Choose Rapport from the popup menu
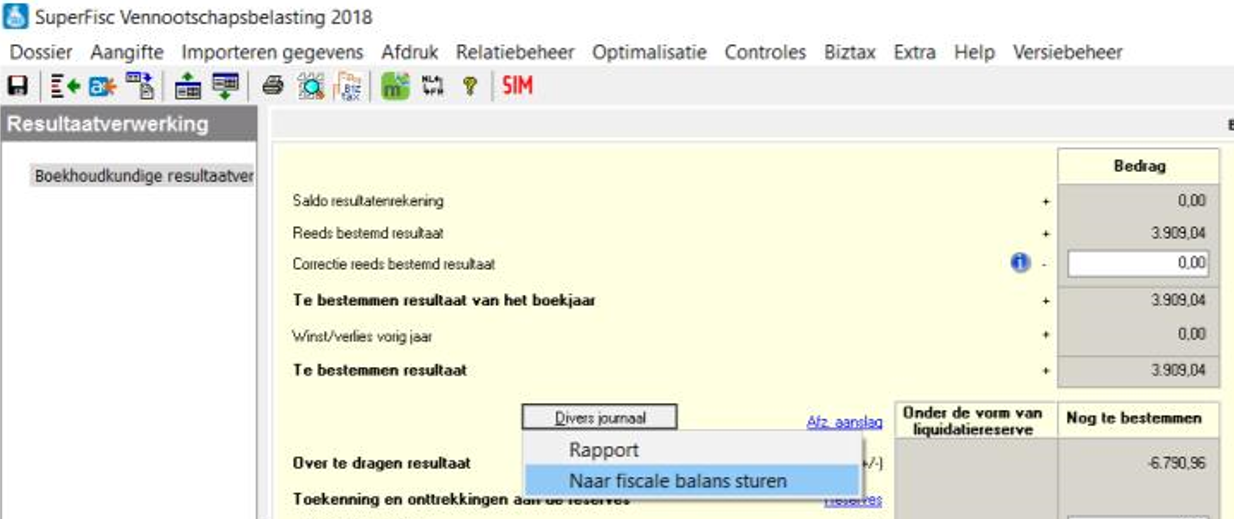 click(x=604, y=450)
